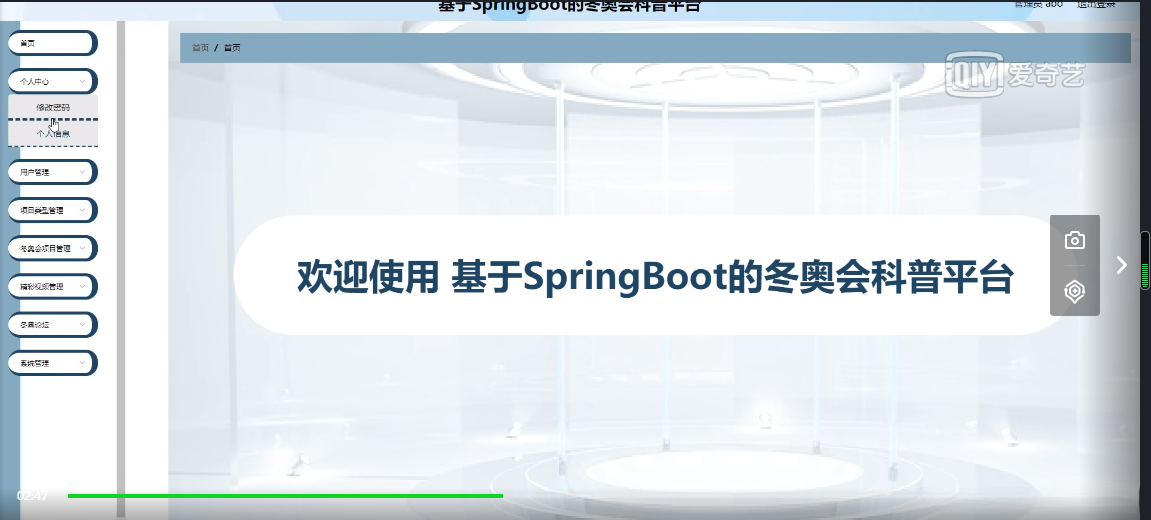This screenshot has width=1151, height=520.
Task: Open the 首页 sidebar item
Action: click(52, 43)
